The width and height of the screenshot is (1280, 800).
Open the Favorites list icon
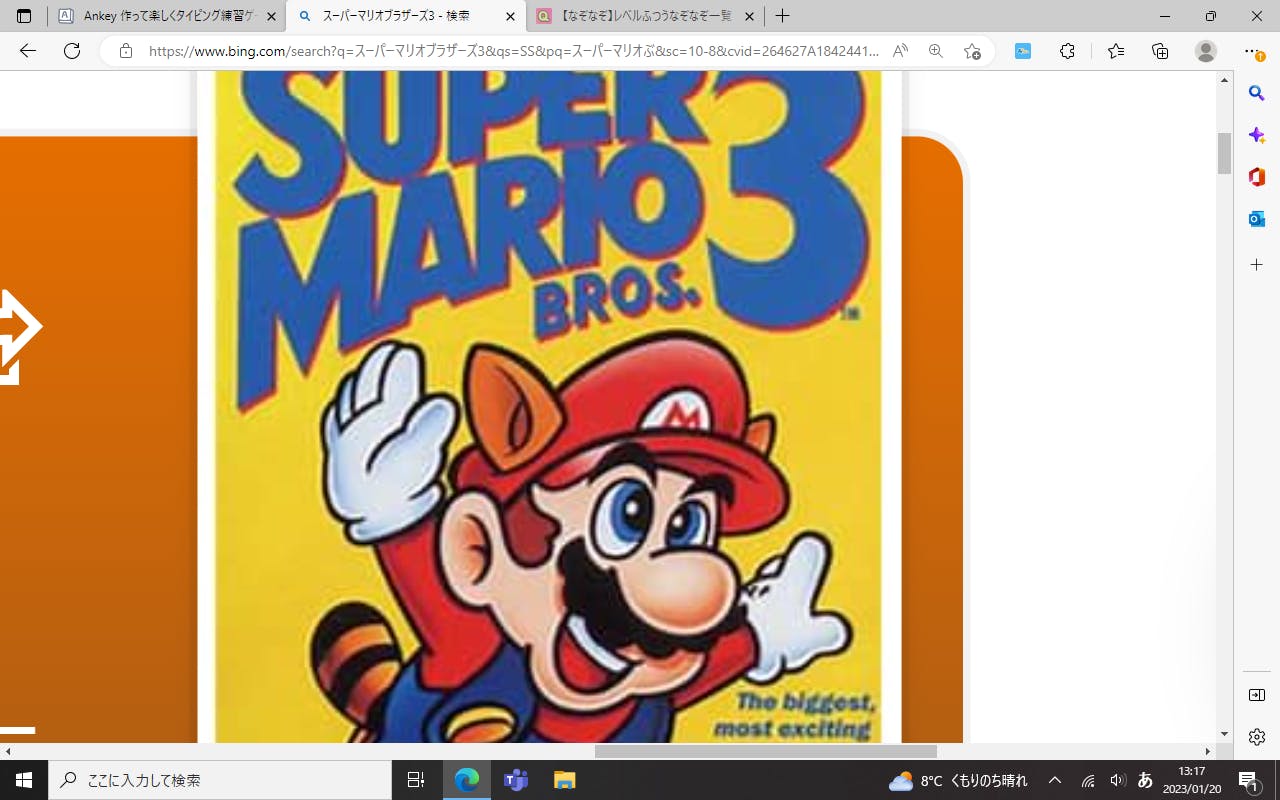[x=1116, y=51]
